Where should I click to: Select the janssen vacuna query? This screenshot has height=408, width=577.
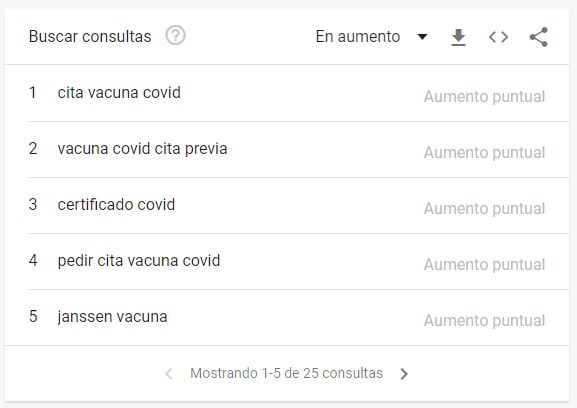click(x=112, y=317)
